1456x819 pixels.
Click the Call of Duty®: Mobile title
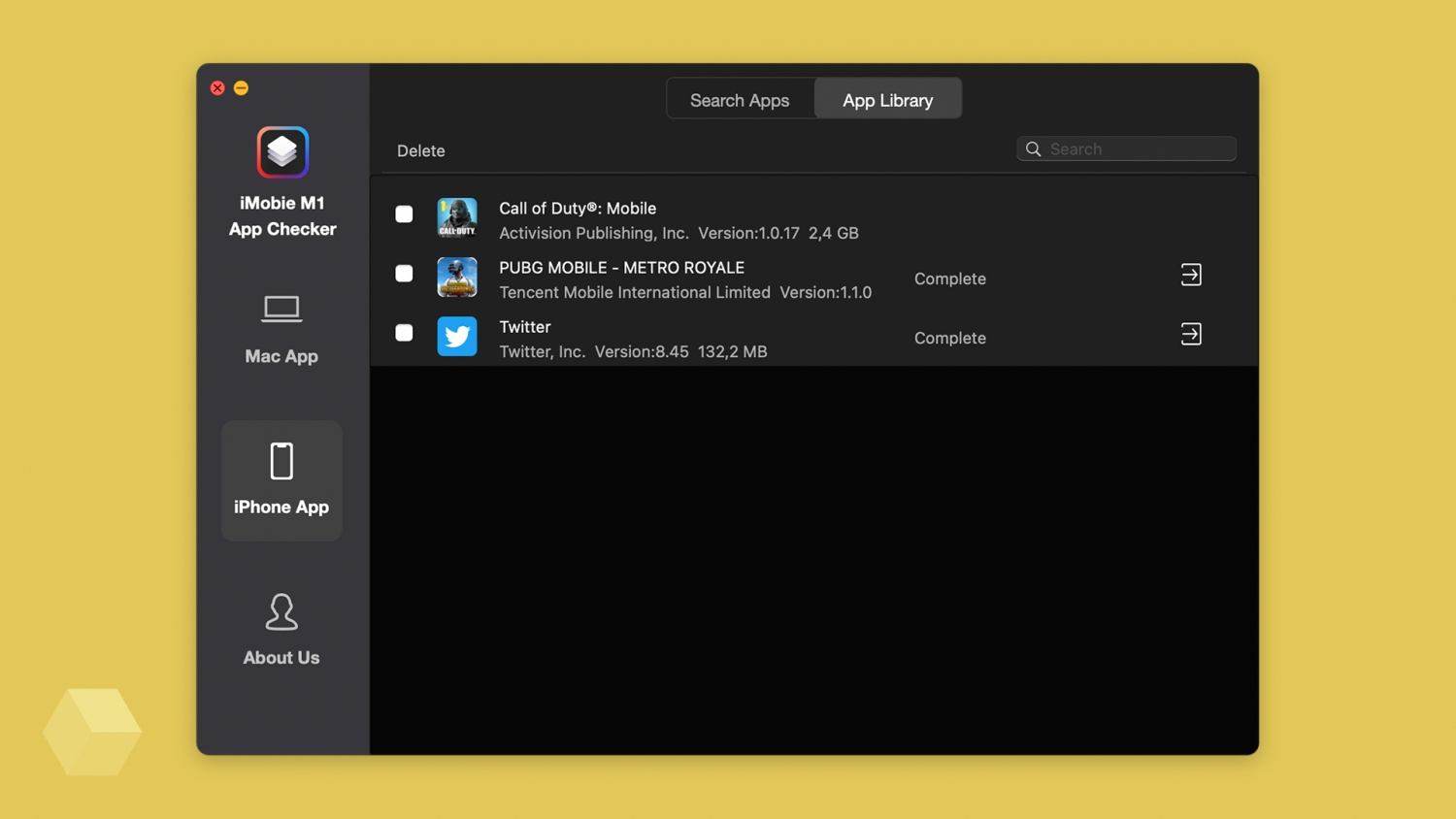tap(578, 208)
